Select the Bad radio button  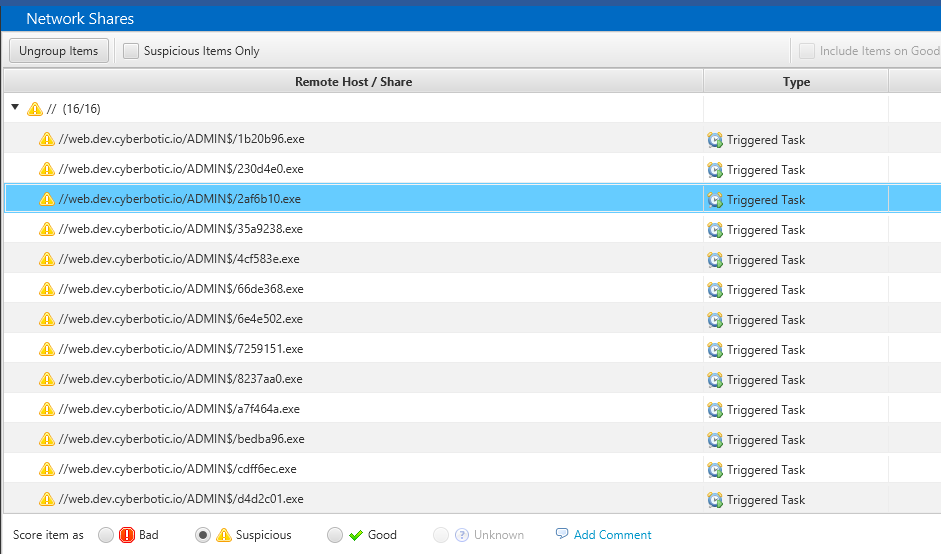click(106, 535)
